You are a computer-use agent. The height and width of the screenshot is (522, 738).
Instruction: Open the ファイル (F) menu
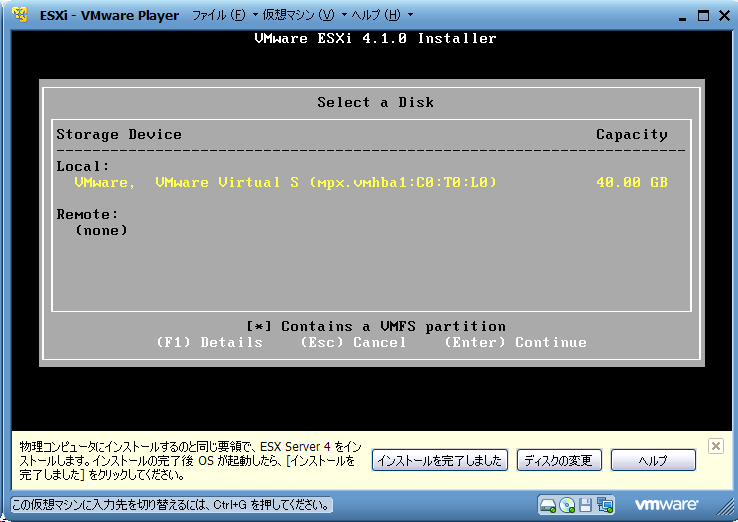click(x=225, y=15)
